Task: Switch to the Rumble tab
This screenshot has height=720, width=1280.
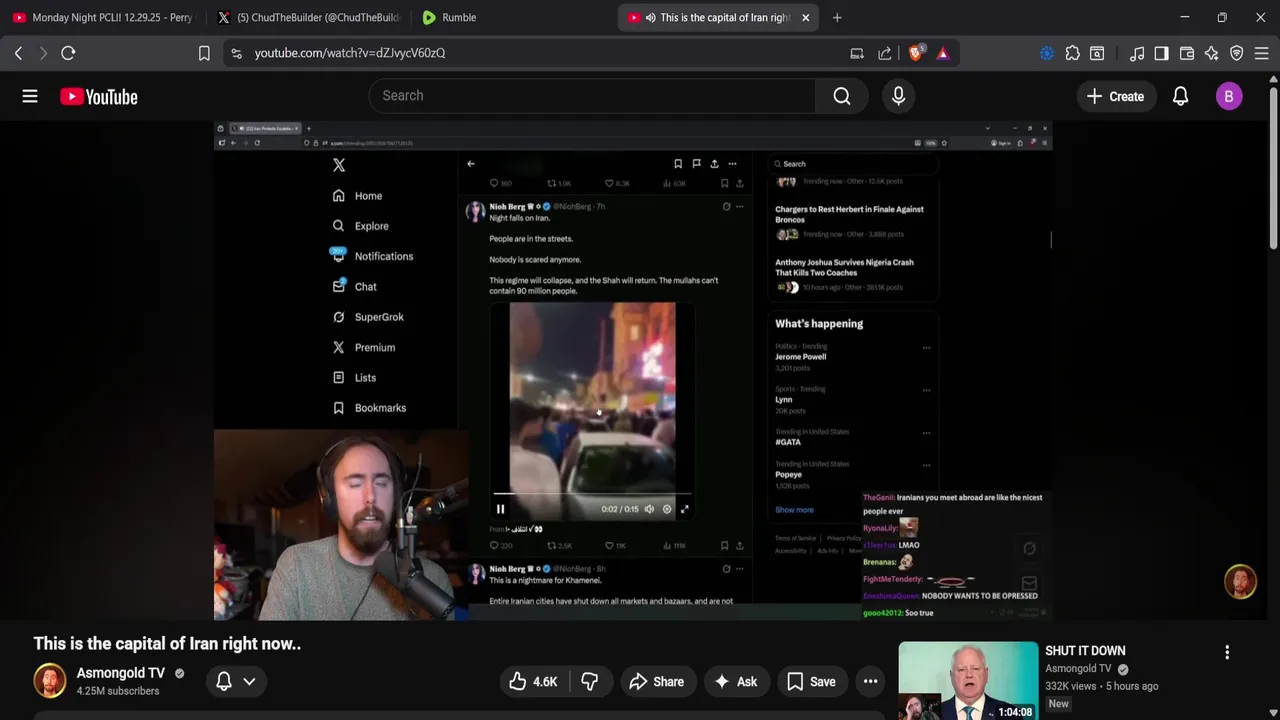Action: tap(511, 17)
